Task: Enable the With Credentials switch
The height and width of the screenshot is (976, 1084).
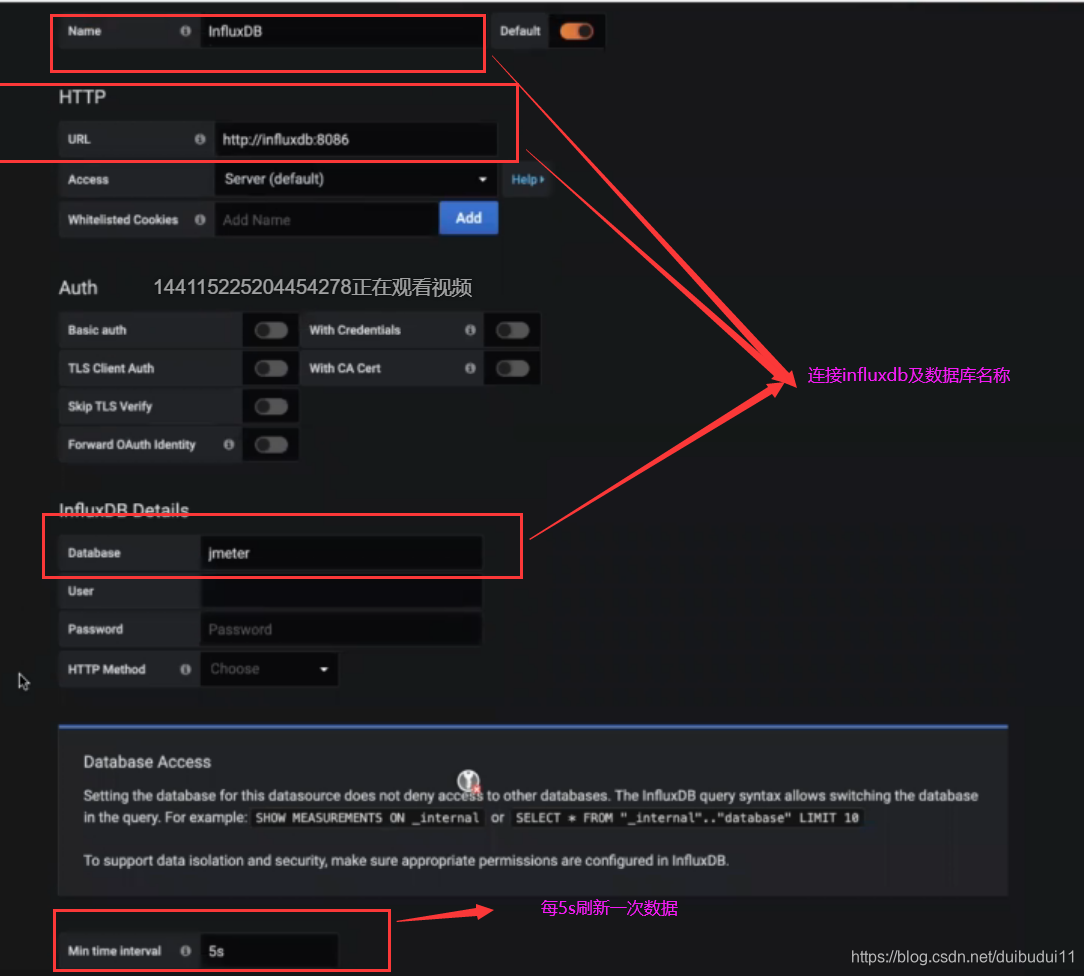Action: 512,330
